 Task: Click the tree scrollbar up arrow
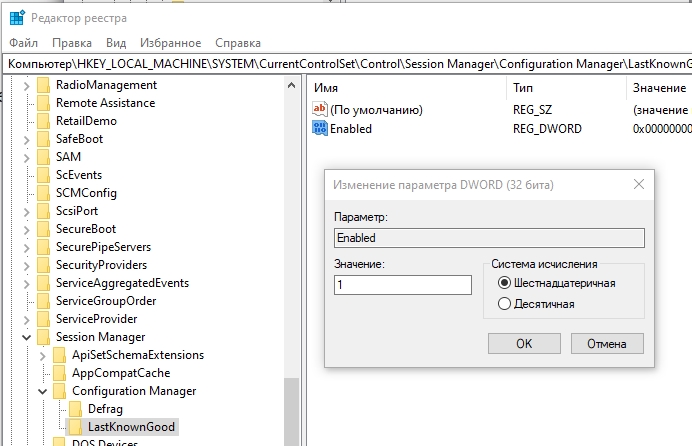click(291, 85)
